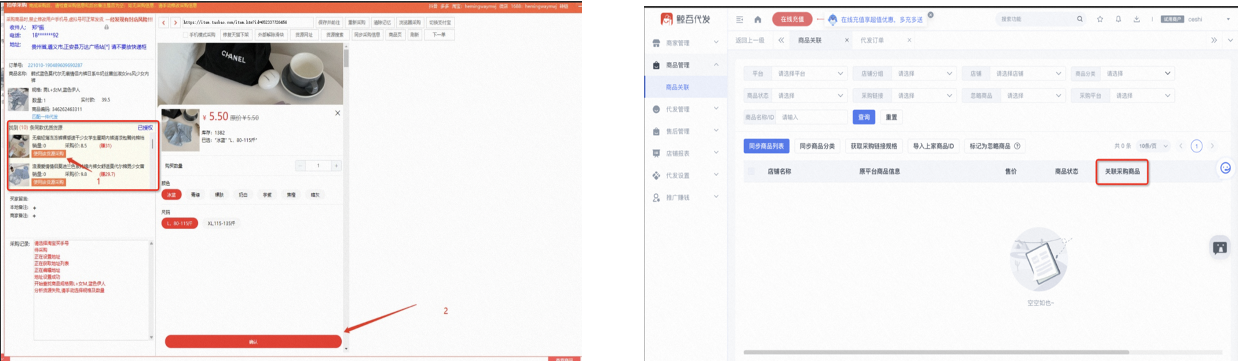
Task: Open 商家管理 sidebar icon
Action: [x=657, y=42]
